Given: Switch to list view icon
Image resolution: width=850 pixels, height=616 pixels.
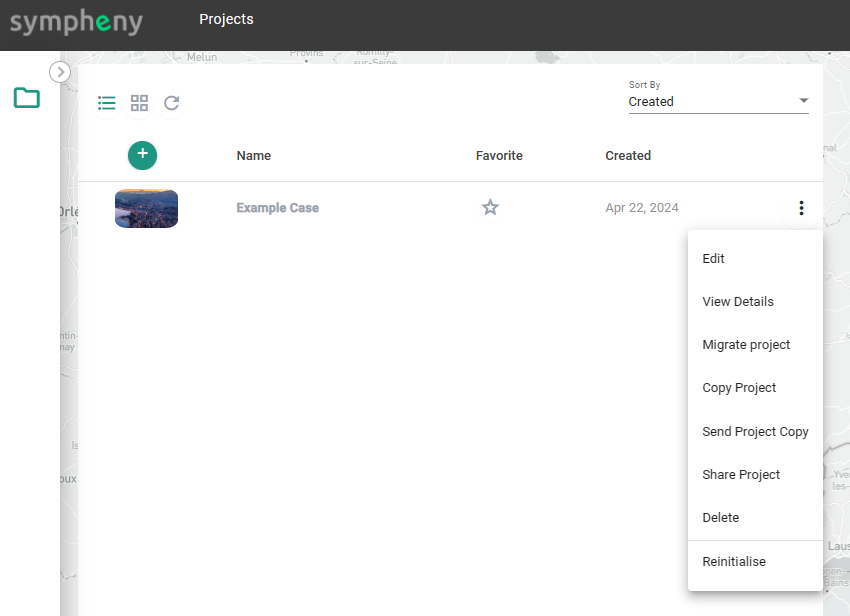Looking at the screenshot, I should click(x=107, y=103).
